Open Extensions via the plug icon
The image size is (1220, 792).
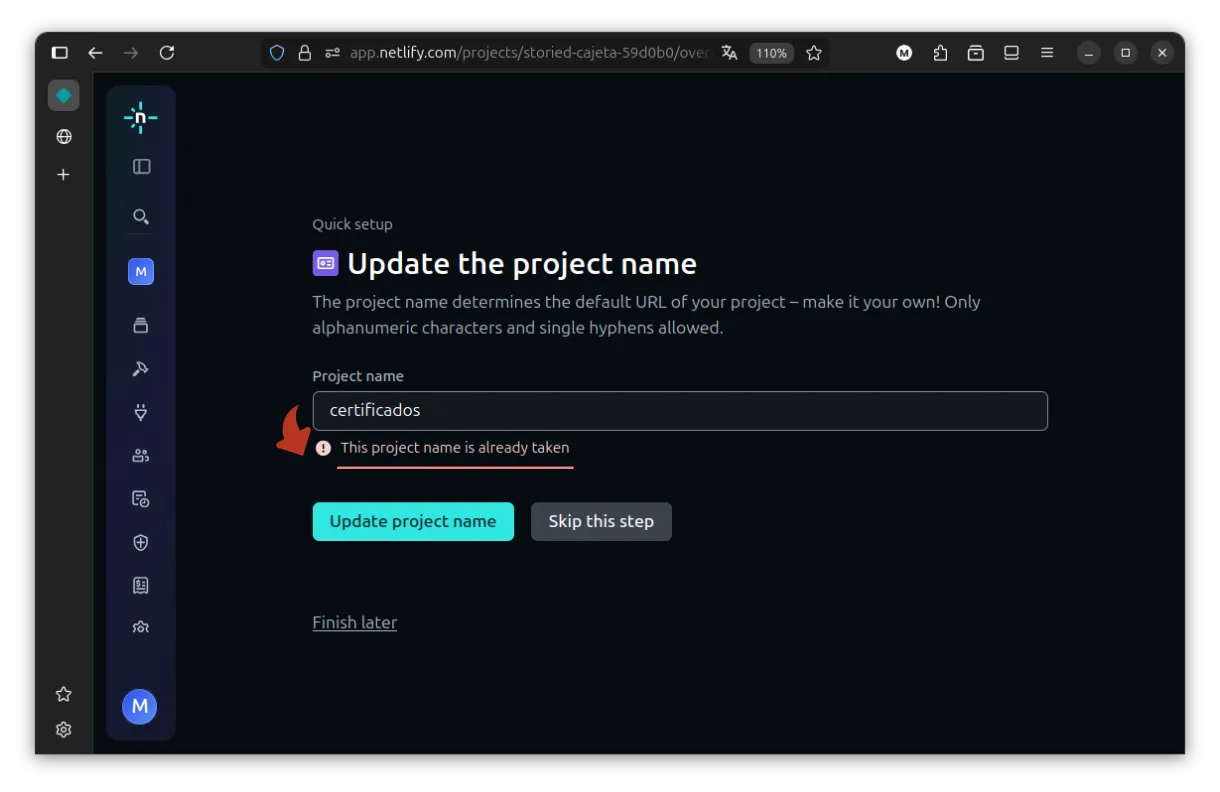(x=141, y=412)
